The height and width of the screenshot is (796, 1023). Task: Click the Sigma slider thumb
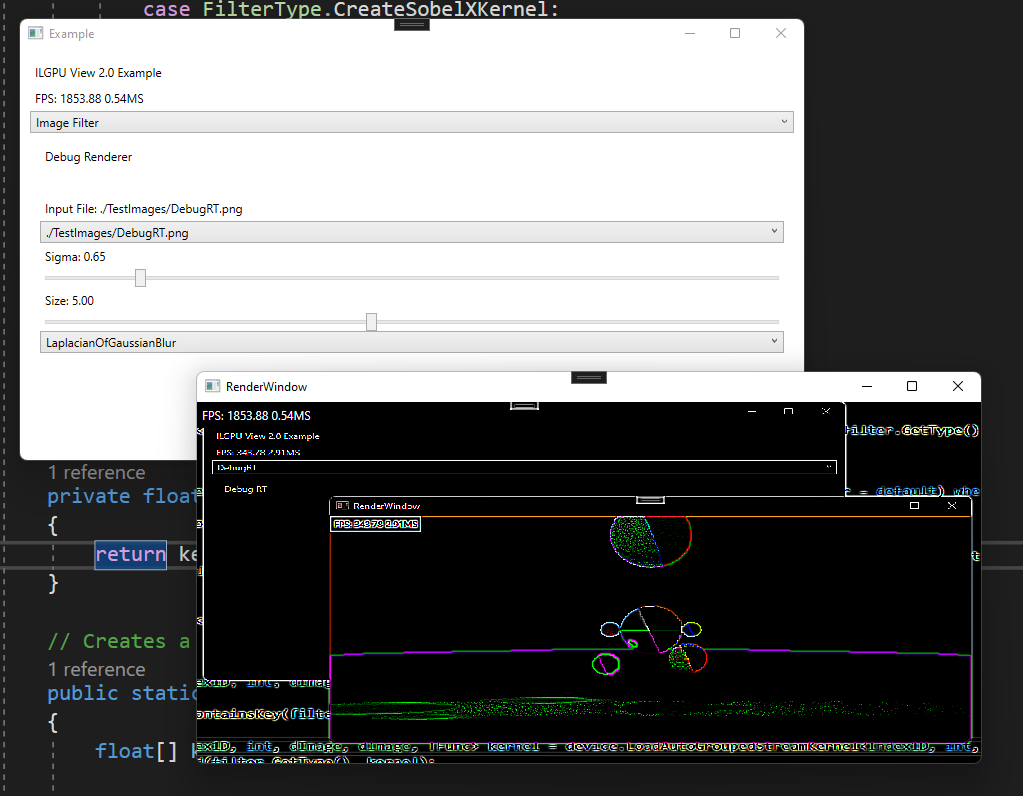pyautogui.click(x=140, y=278)
